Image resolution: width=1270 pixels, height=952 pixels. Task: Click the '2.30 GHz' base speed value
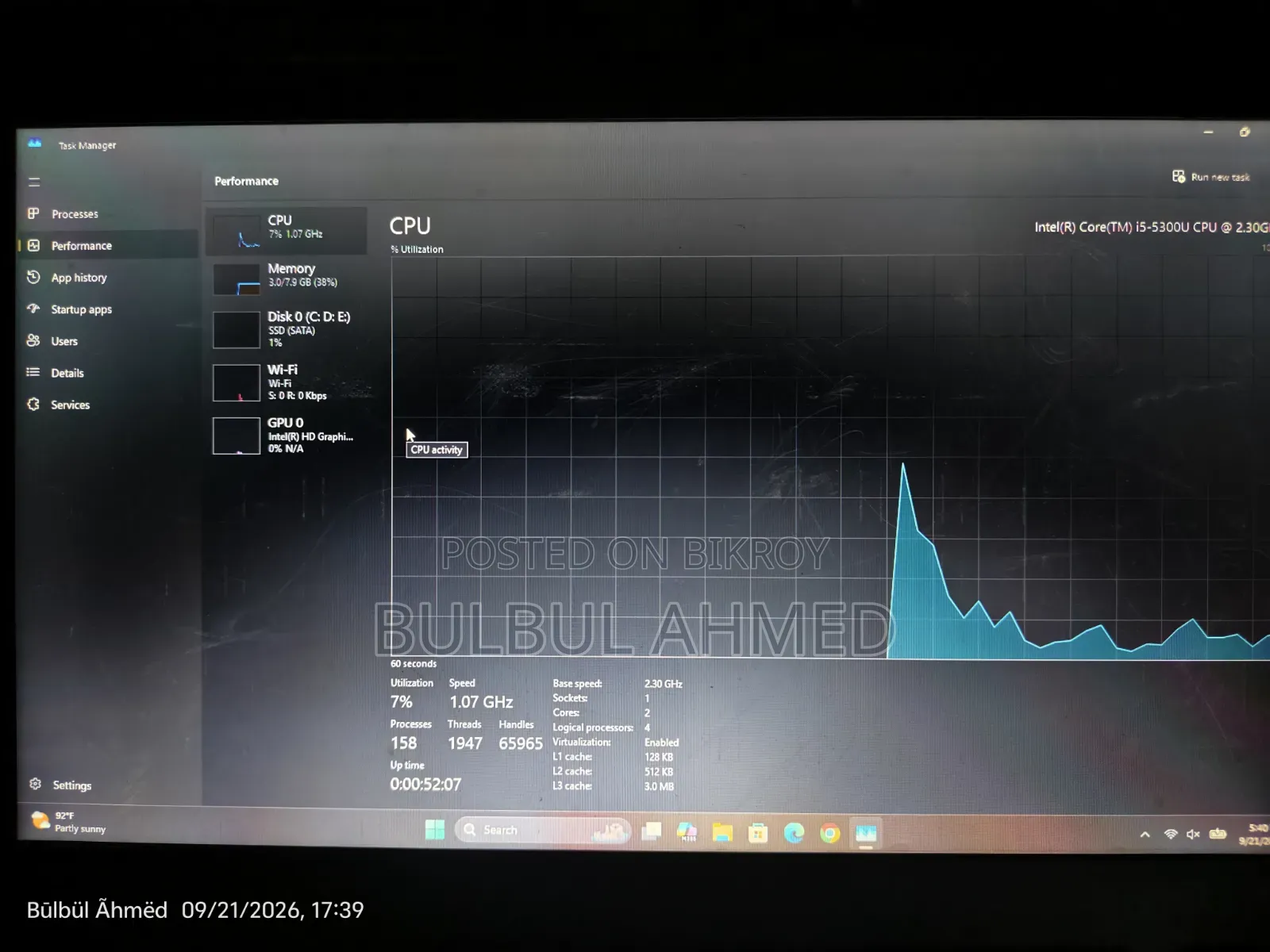pyautogui.click(x=664, y=684)
